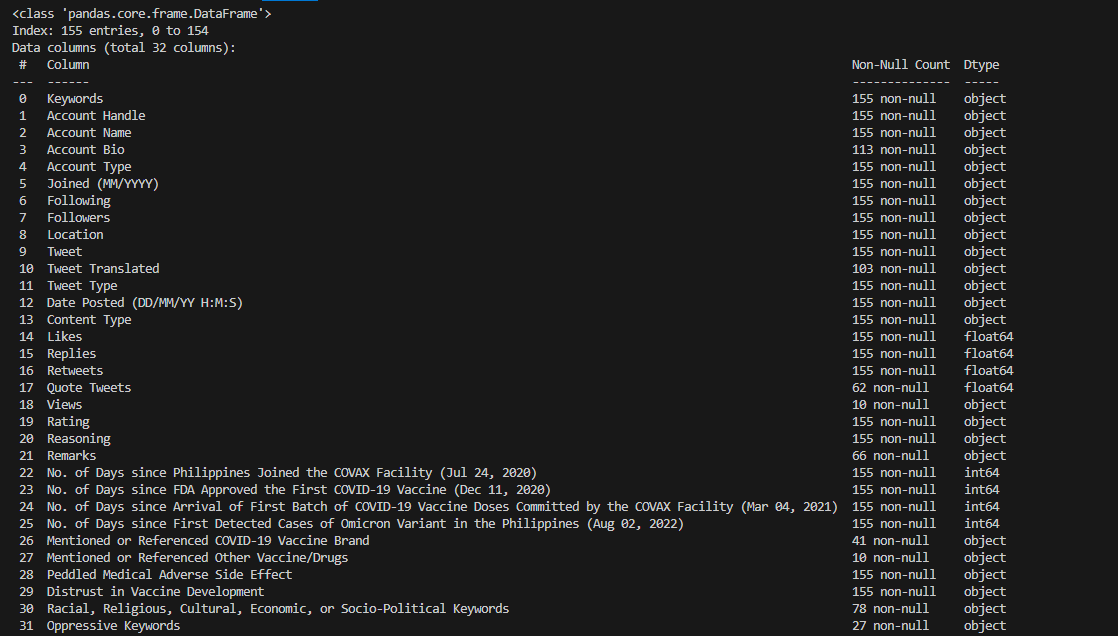1118x636 pixels.
Task: Click the 'Account Bio' row label
Action: click(x=86, y=150)
